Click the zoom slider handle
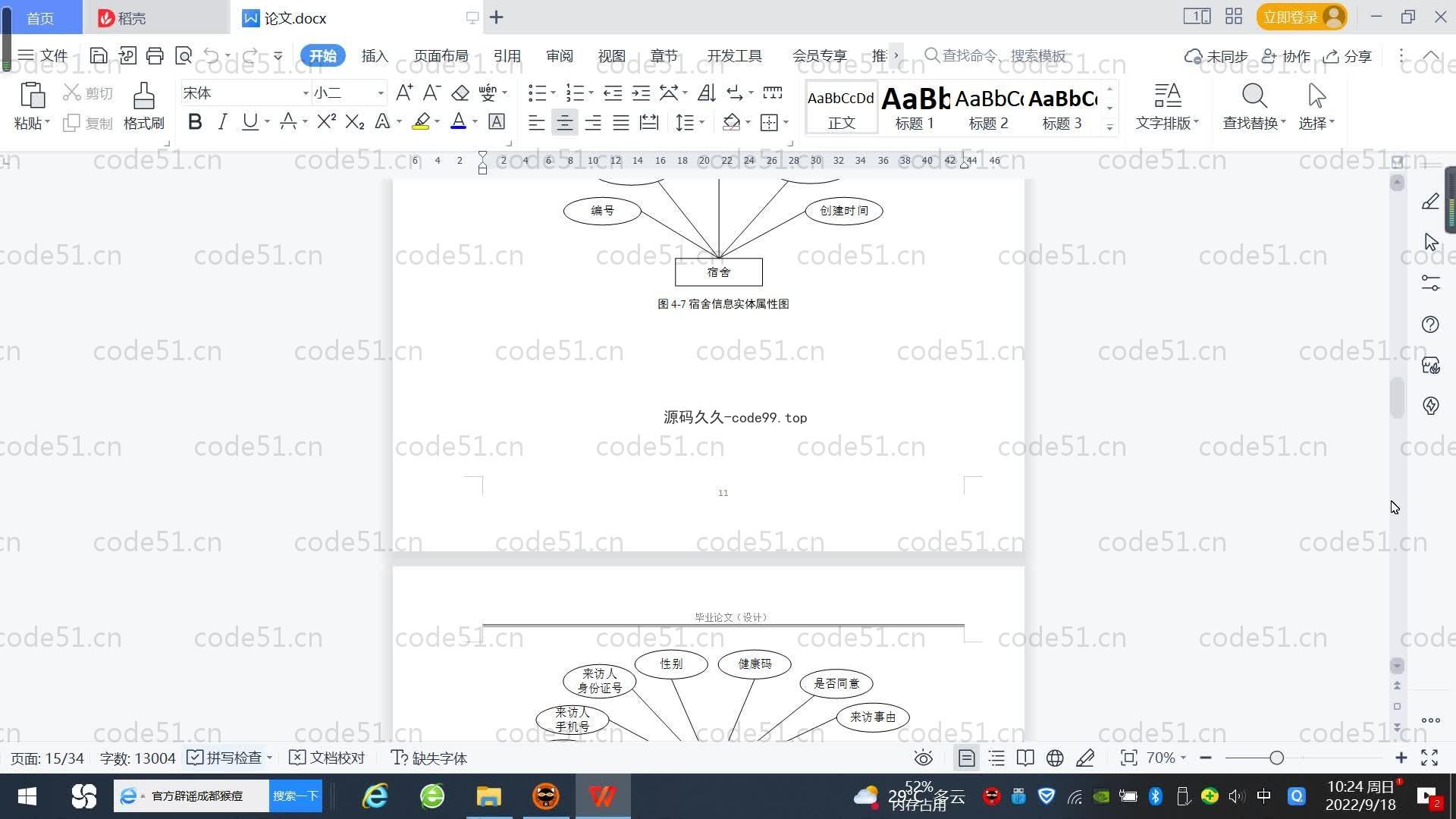 pyautogui.click(x=1276, y=758)
